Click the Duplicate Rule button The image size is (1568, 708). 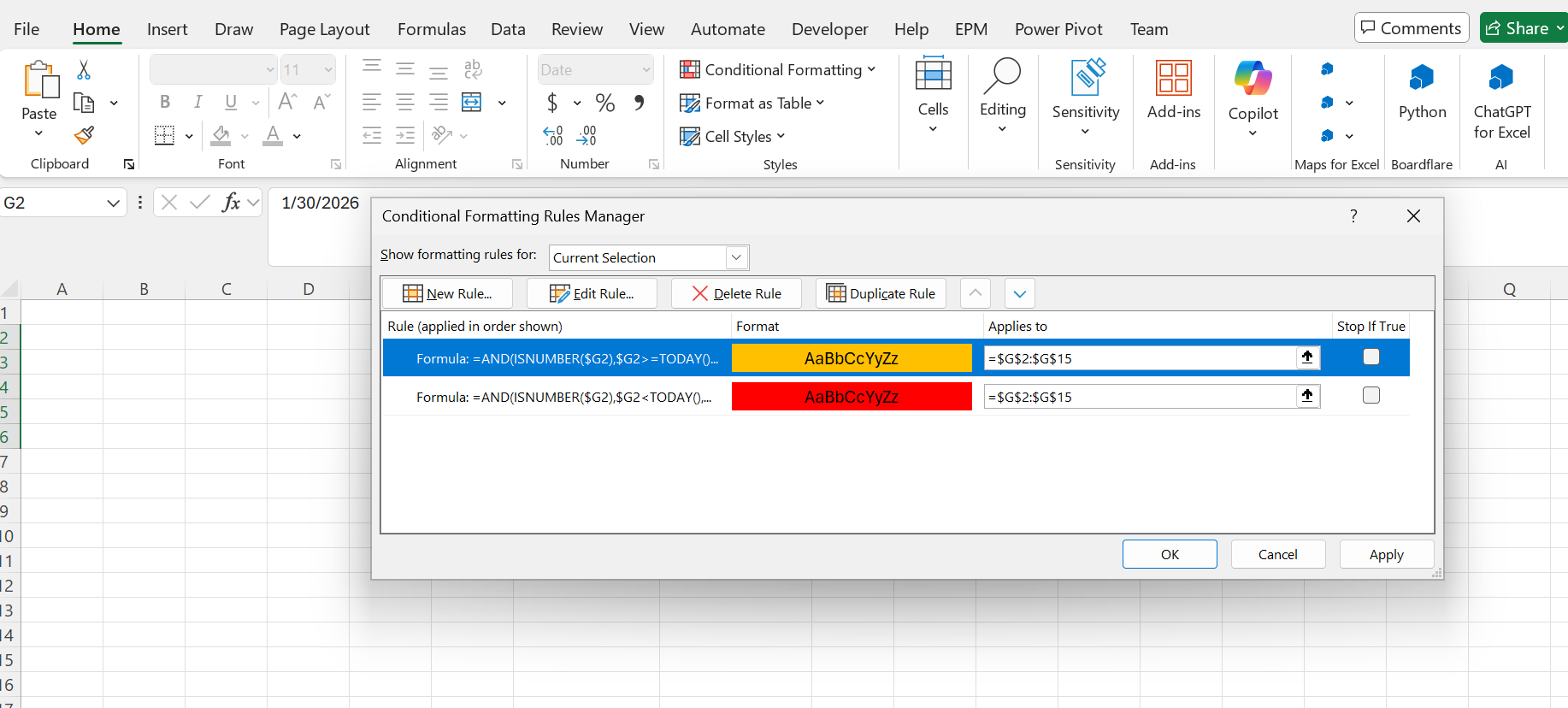pyautogui.click(x=881, y=293)
